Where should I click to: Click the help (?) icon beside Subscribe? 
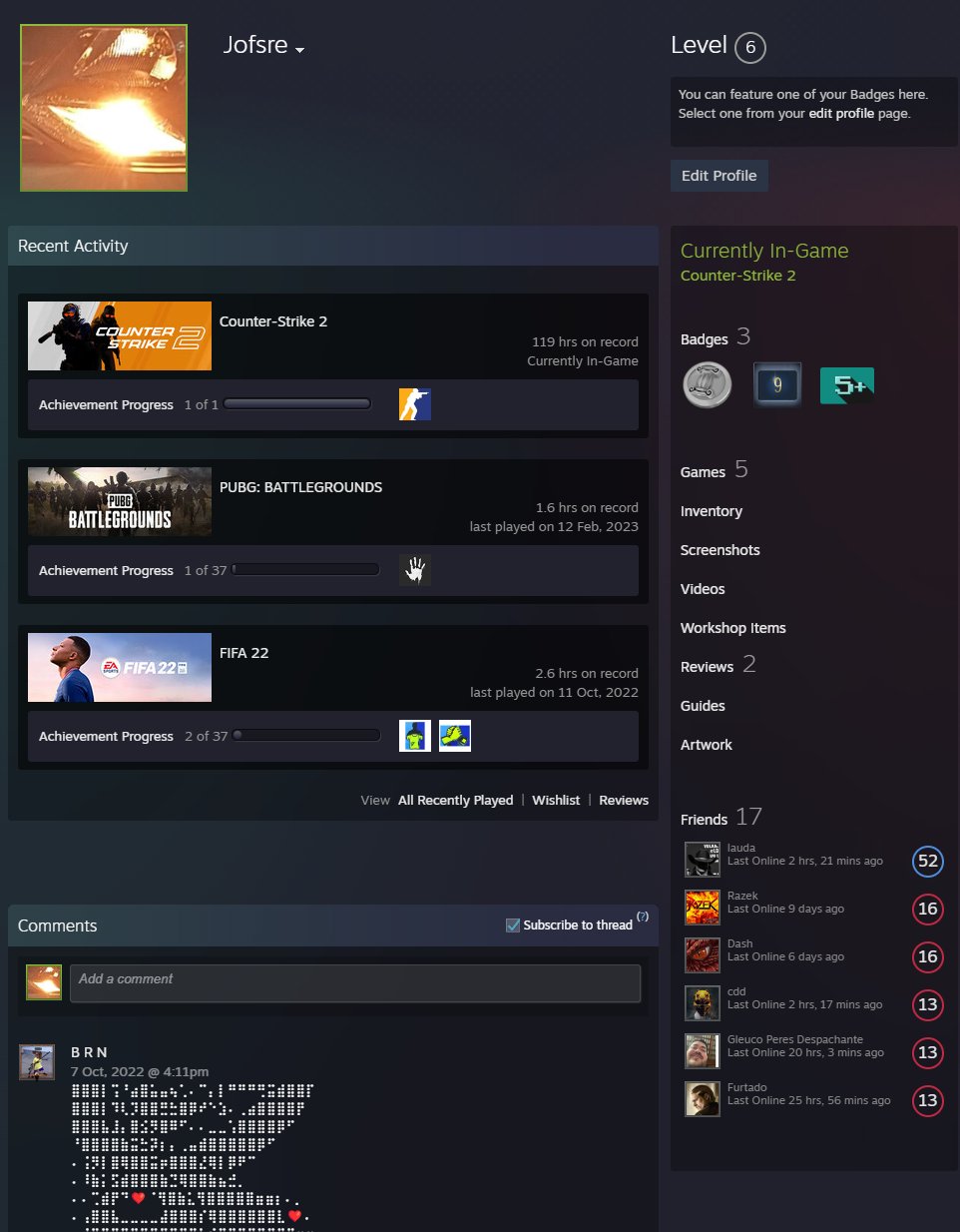[x=643, y=917]
